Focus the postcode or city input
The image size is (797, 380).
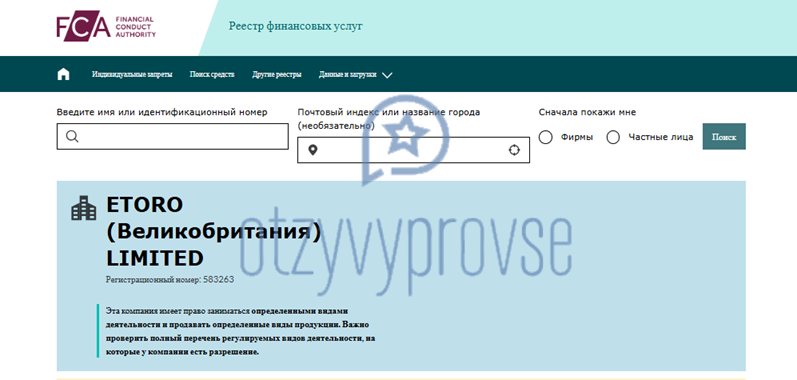413,150
